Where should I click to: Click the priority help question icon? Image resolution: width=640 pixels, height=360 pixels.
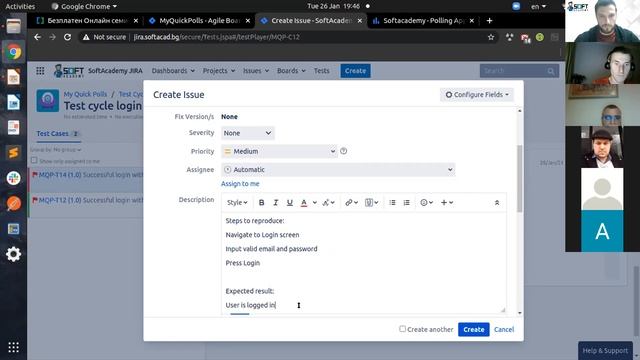point(344,151)
